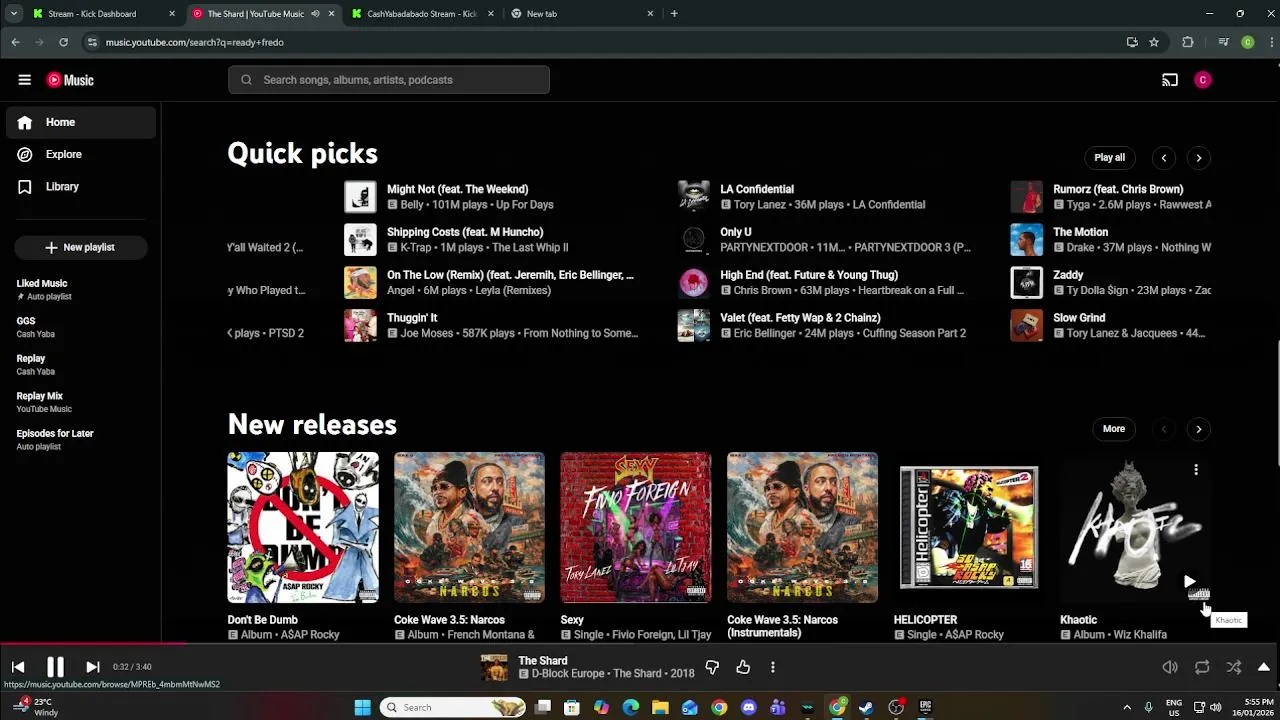This screenshot has height=720, width=1280.
Task: Open the hamburger guide menu
Action: (x=24, y=80)
